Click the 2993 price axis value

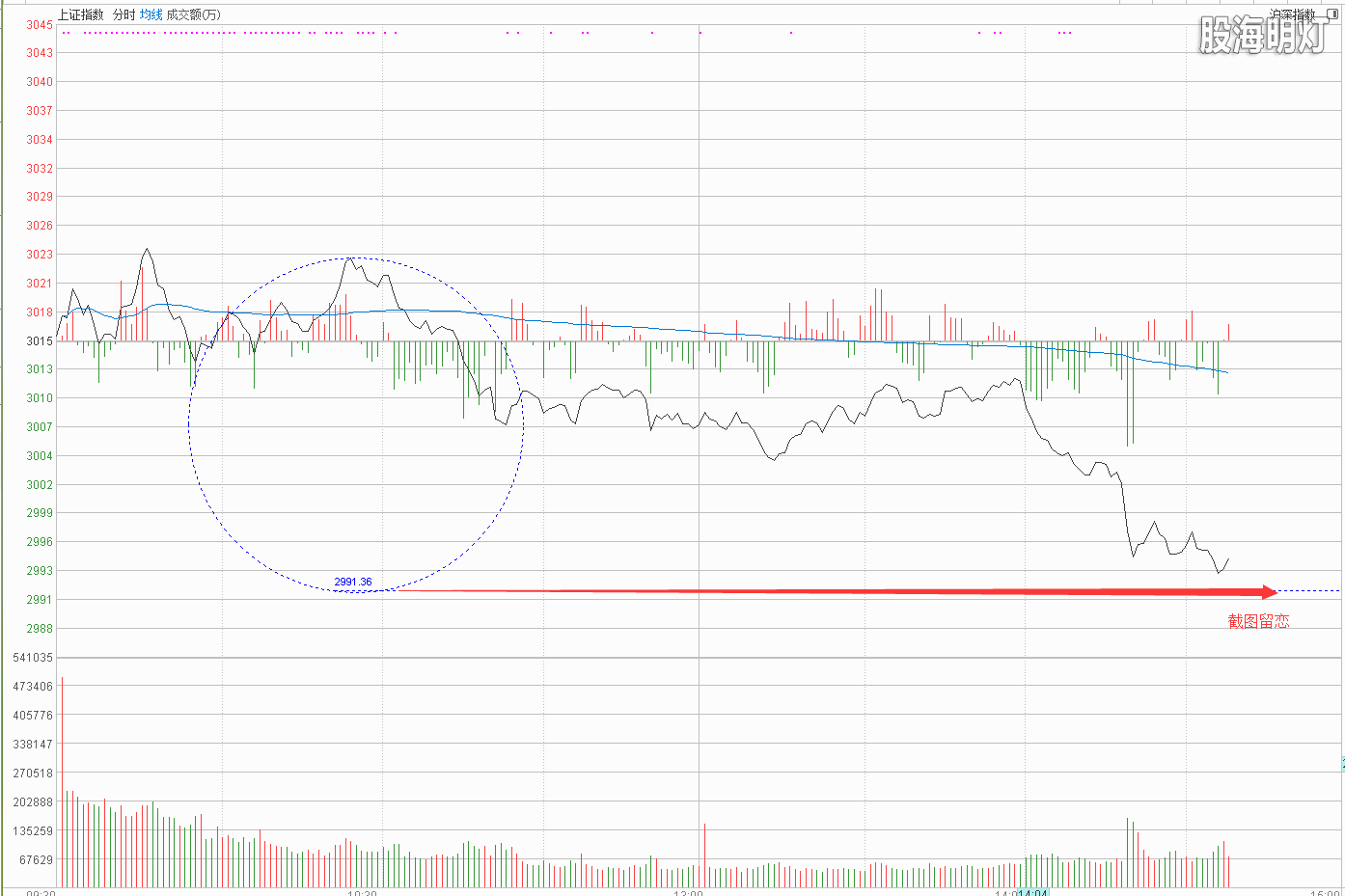point(40,571)
